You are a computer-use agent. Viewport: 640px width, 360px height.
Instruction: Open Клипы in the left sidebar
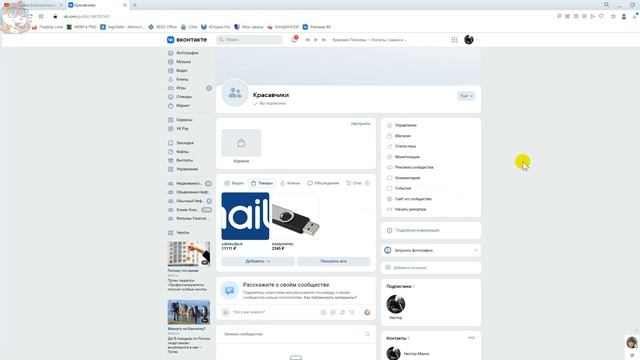[178, 79]
